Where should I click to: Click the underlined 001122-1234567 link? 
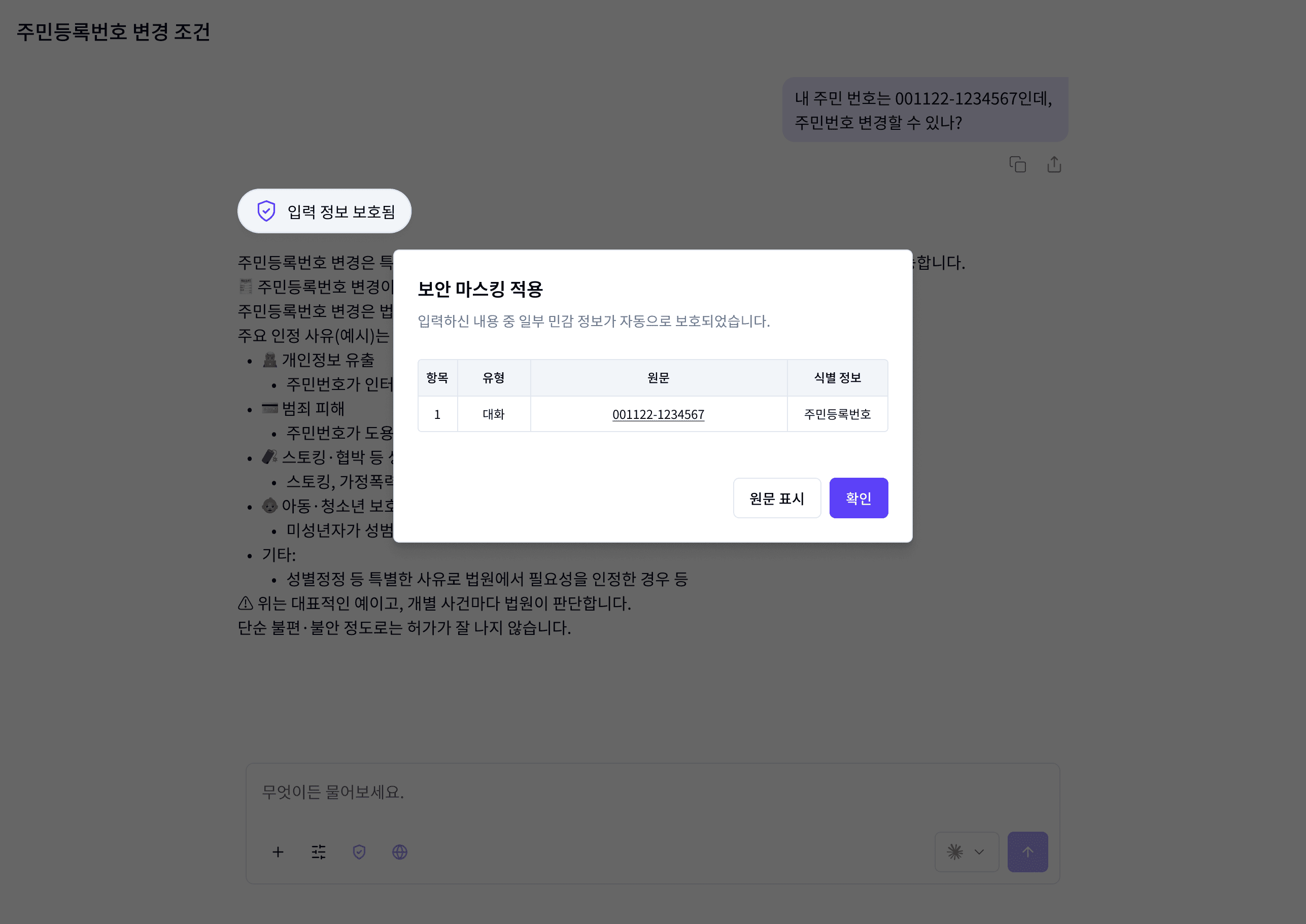pyautogui.click(x=658, y=414)
